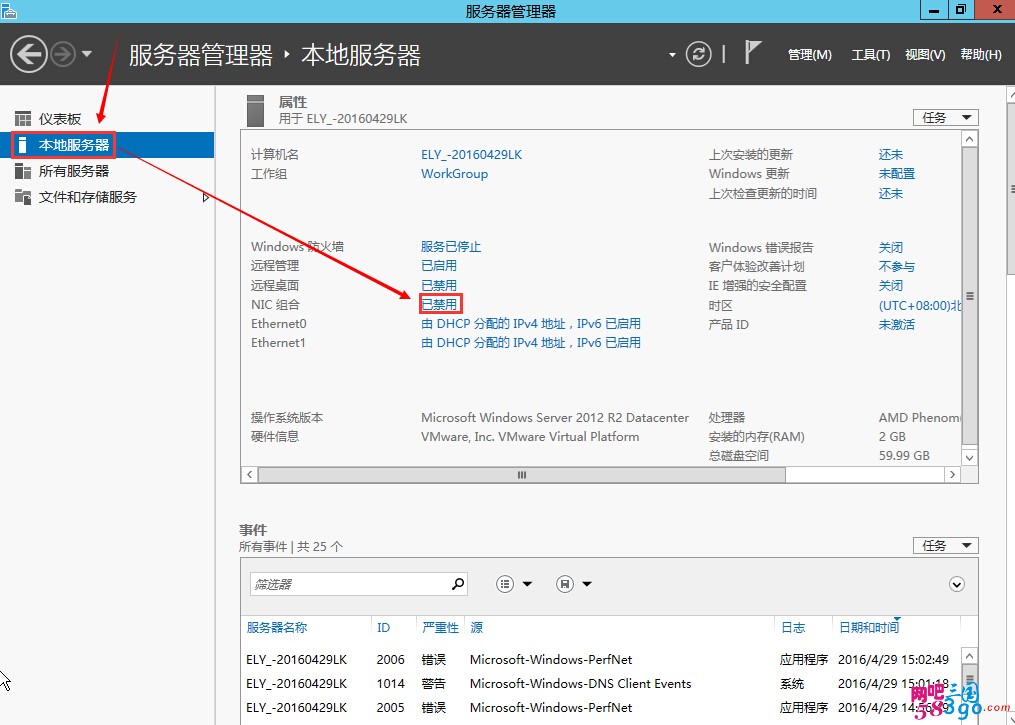Click the properties pane horizontal scrollbar thumb
This screenshot has height=725, width=1015.
(x=522, y=474)
